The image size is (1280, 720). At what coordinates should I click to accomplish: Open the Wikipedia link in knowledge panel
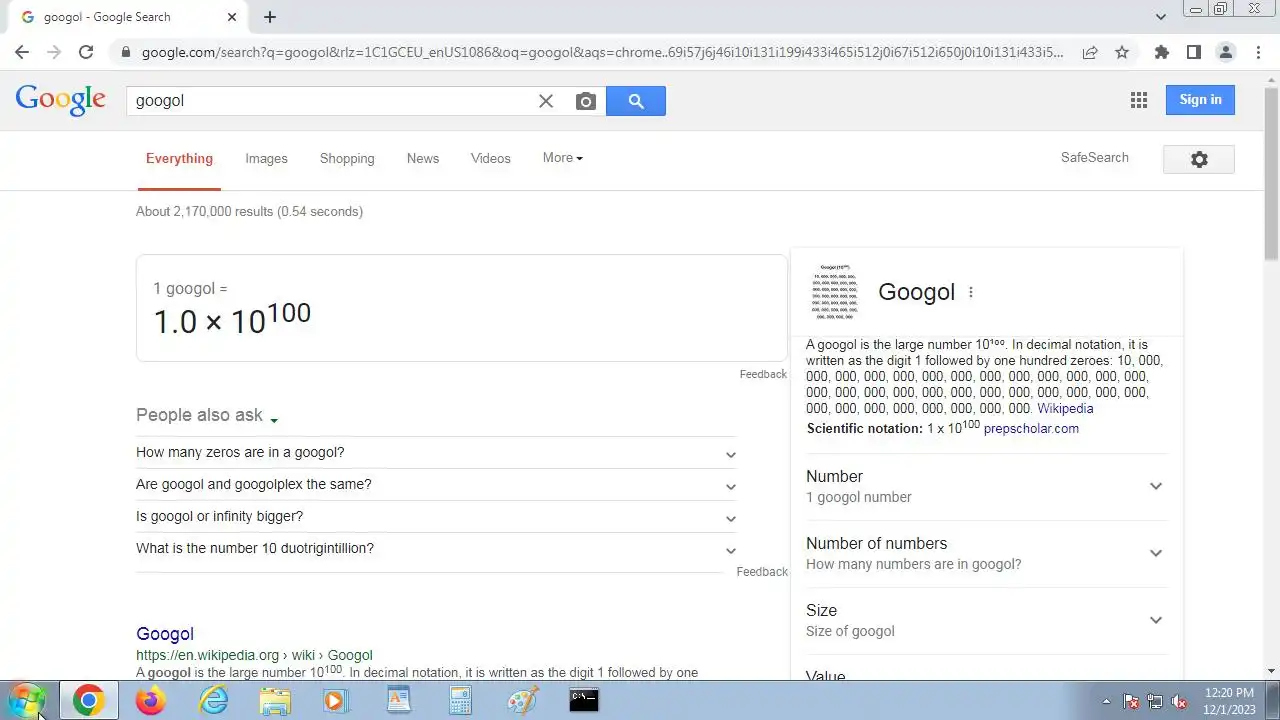[x=1065, y=408]
